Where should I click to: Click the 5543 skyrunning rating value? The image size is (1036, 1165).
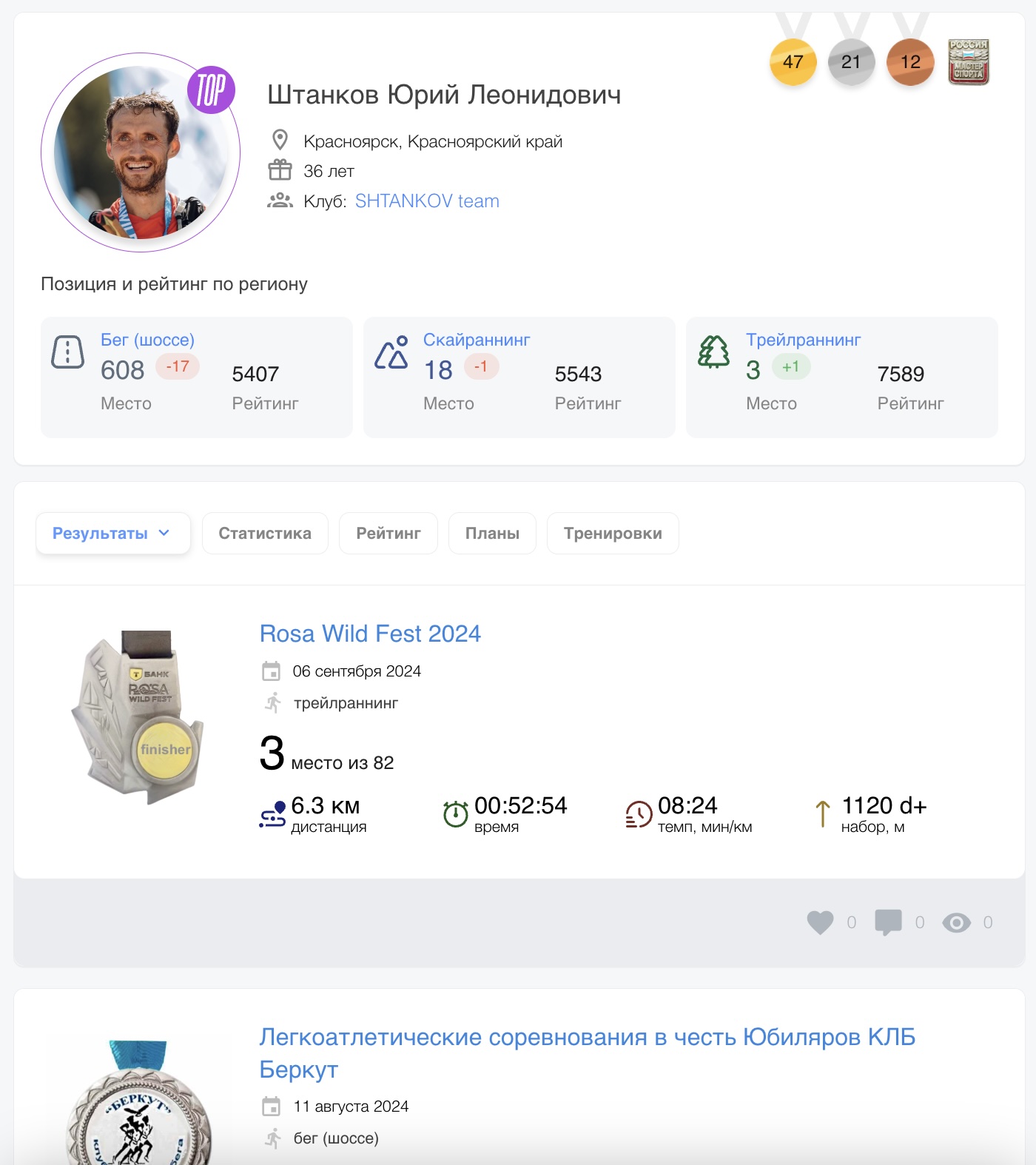tap(578, 374)
